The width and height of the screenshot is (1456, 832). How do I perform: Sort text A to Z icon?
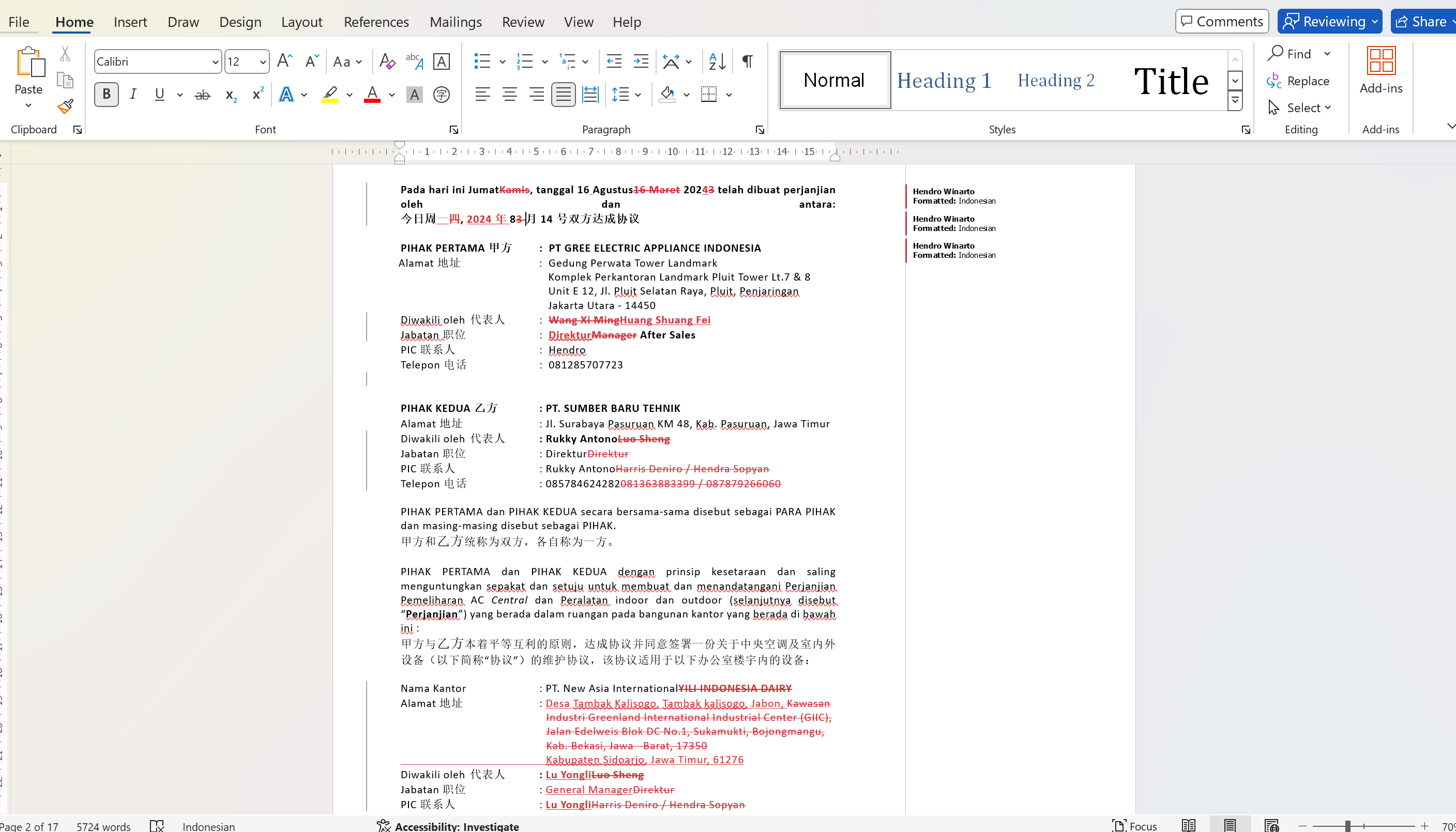[x=717, y=61]
